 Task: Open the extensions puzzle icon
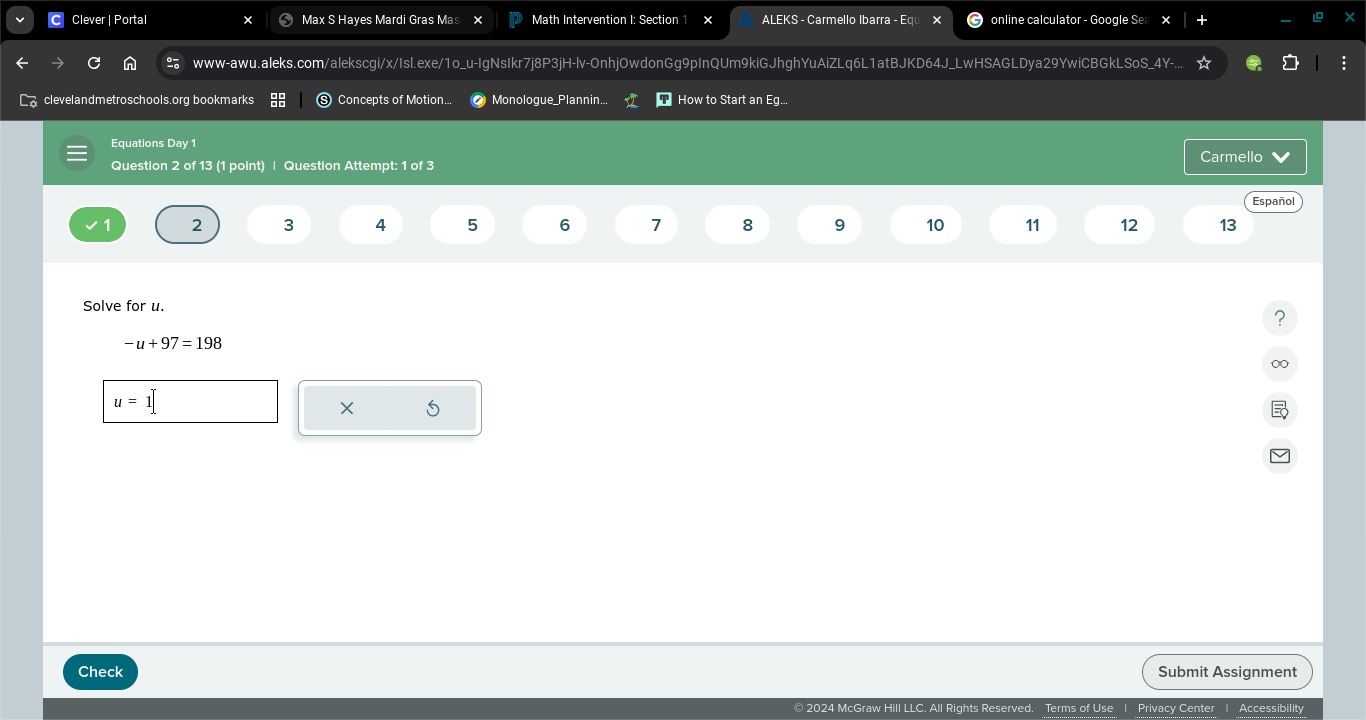coord(1291,63)
